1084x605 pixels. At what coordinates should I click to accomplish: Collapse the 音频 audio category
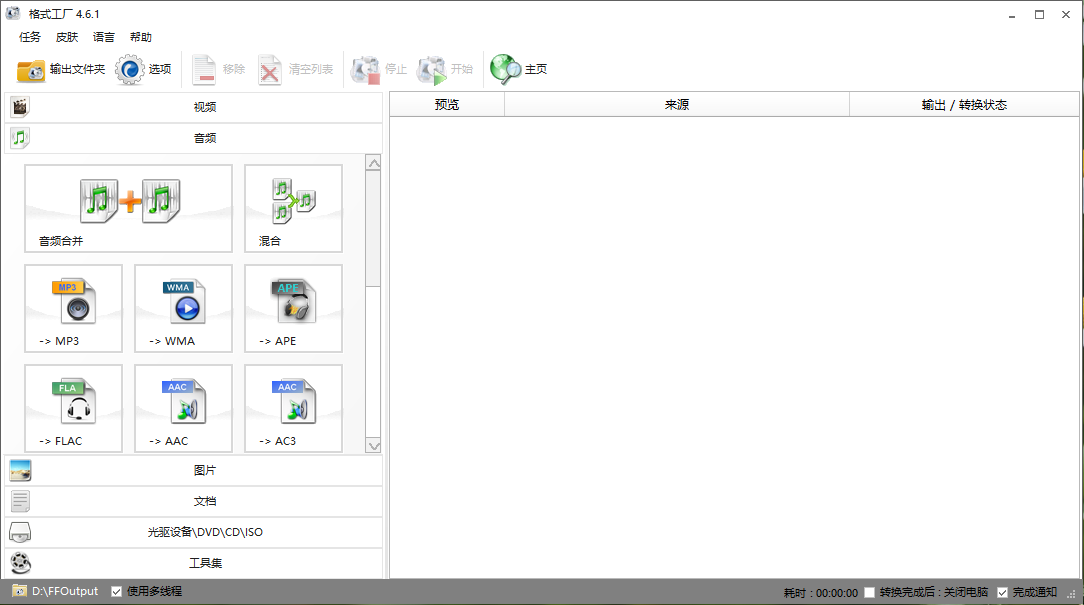[194, 138]
